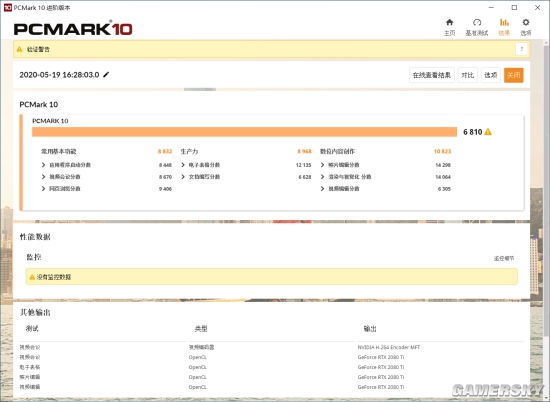
Task: Click the validation warning (验证警告) triangle icon
Action: pyautogui.click(x=20, y=49)
